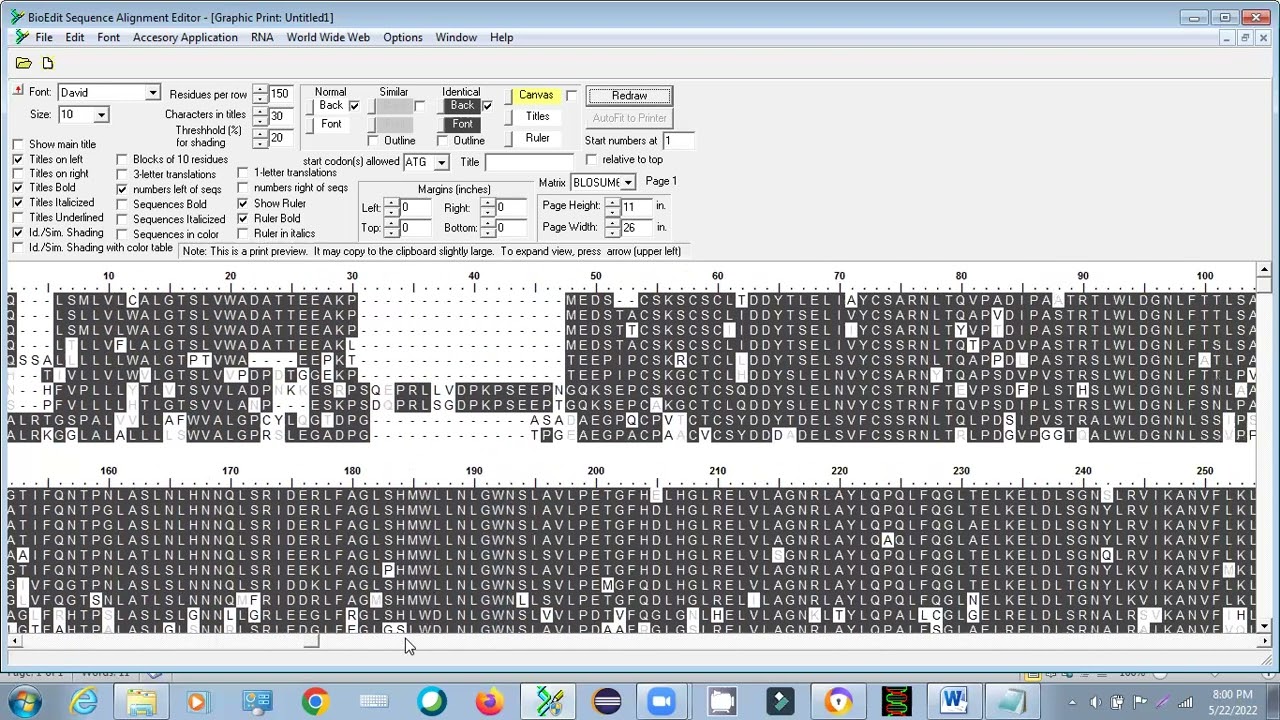
Task: Toggle Titles Italicized checkbox
Action: pyautogui.click(x=18, y=203)
